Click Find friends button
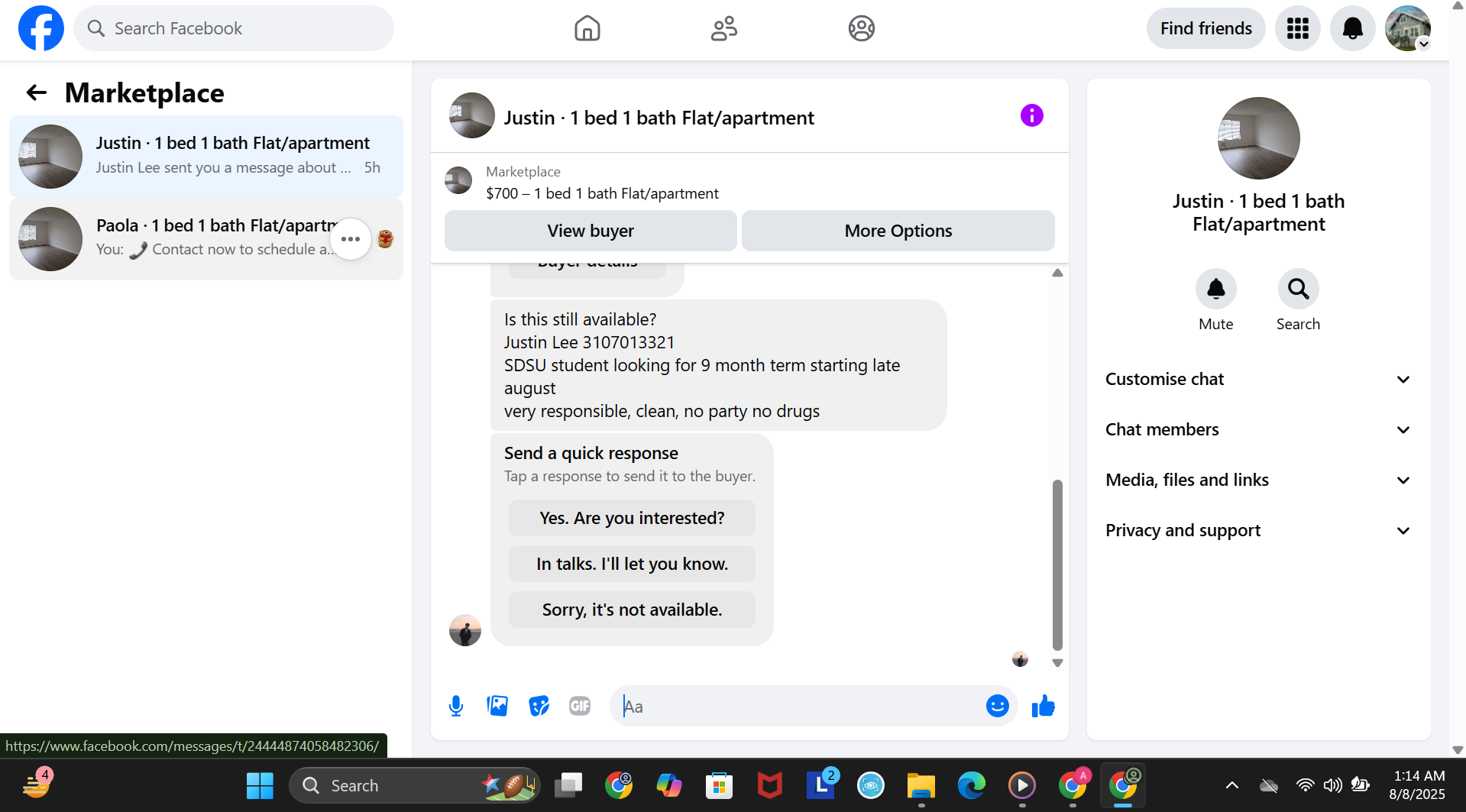Viewport: 1466px width, 812px height. pos(1205,28)
